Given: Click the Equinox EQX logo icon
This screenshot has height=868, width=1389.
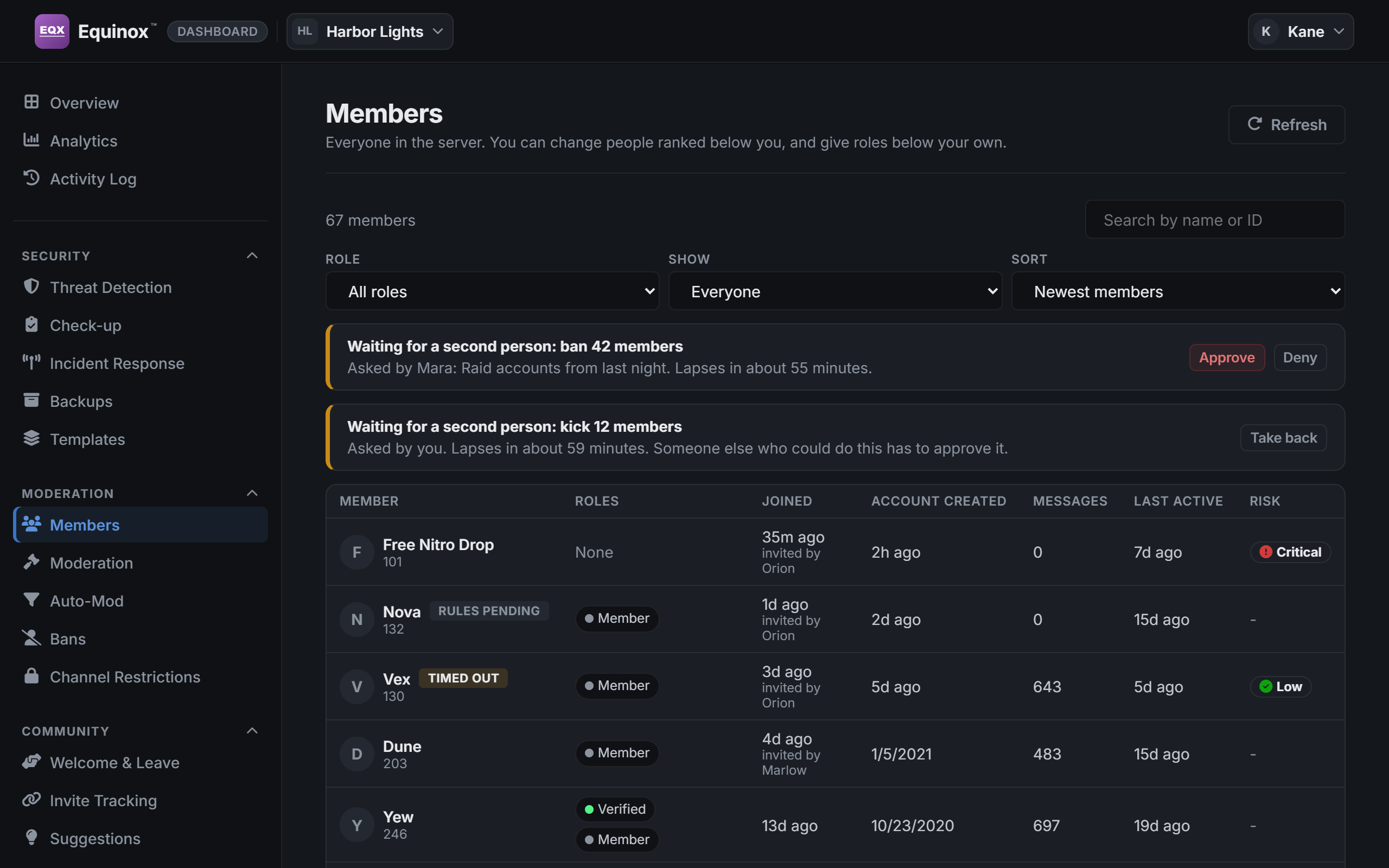Looking at the screenshot, I should pyautogui.click(x=52, y=31).
